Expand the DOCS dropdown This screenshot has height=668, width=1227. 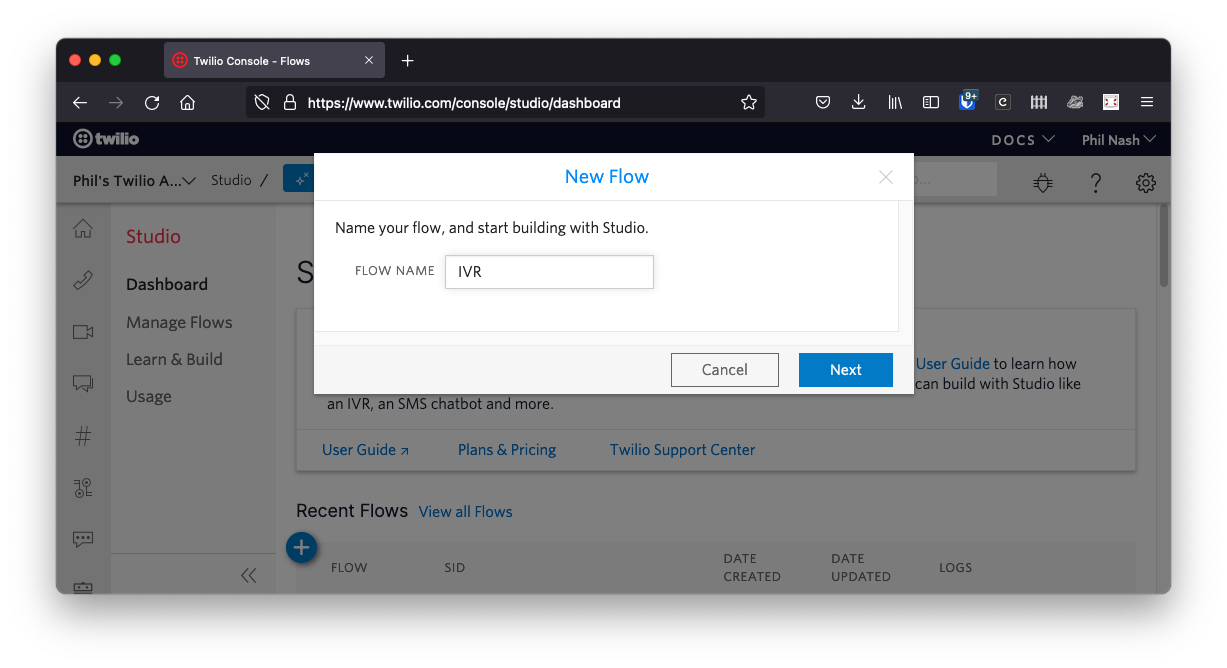coord(1023,139)
